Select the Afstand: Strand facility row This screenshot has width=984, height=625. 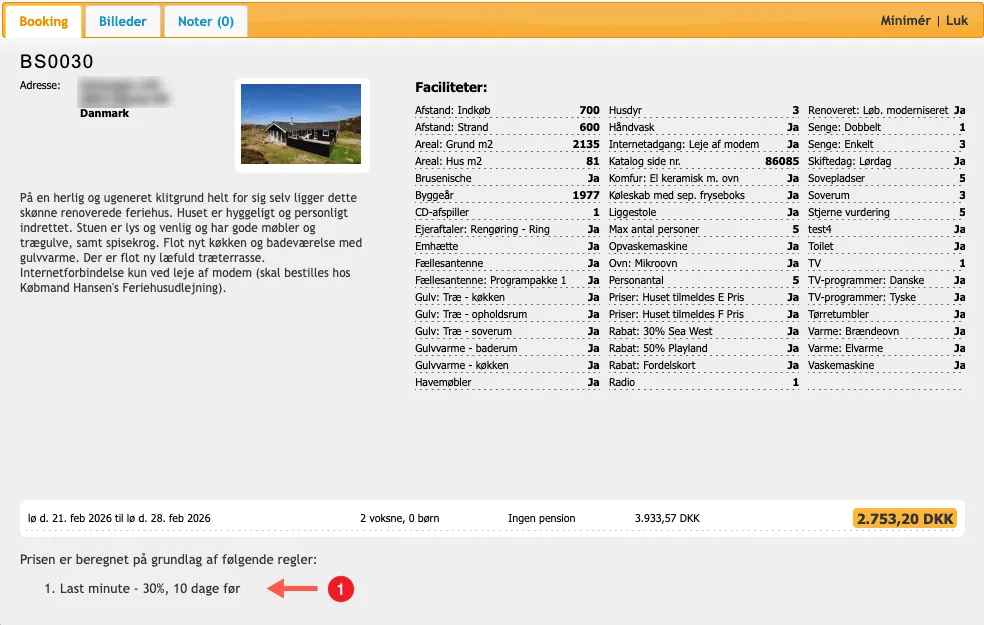(507, 127)
